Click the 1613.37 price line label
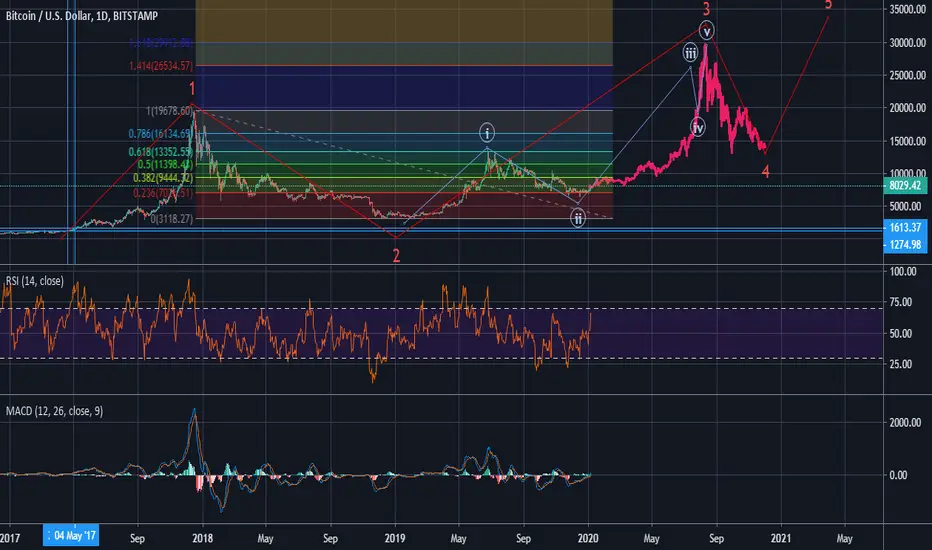Viewport: 932px width, 550px height. point(905,227)
